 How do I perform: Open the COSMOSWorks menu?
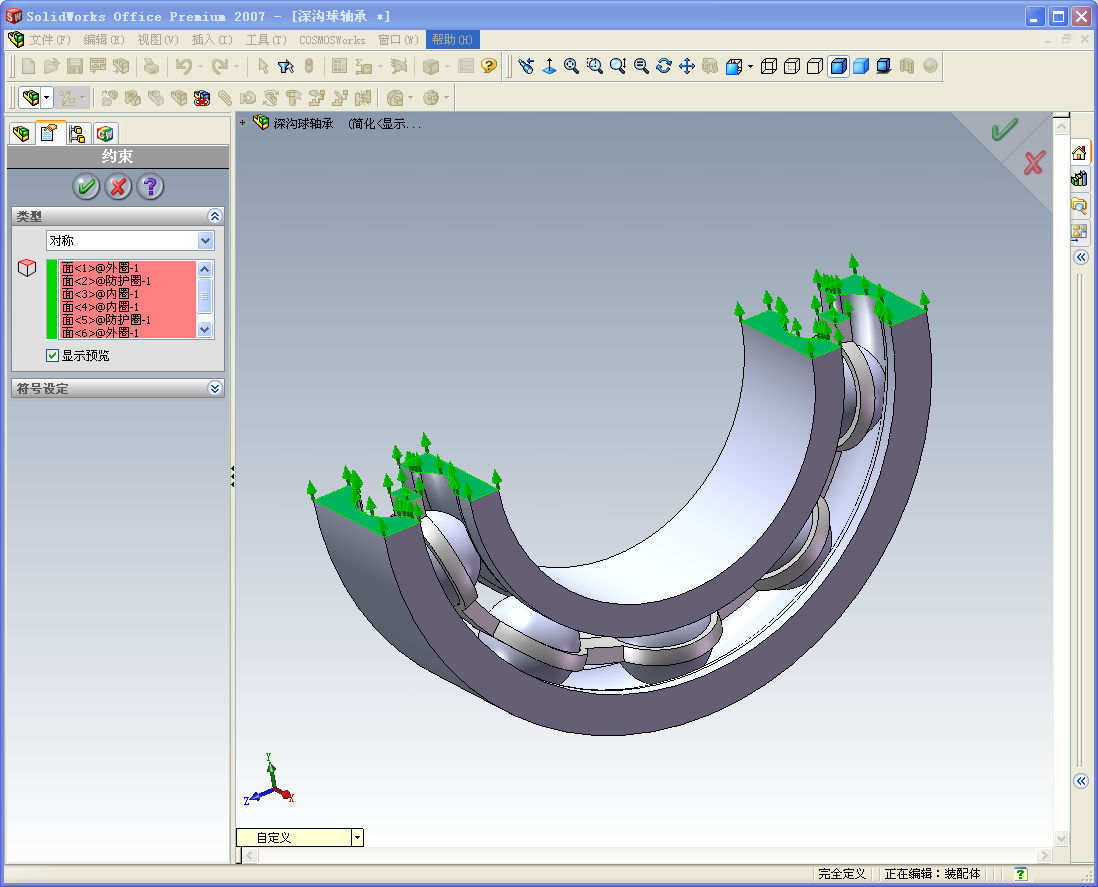[x=332, y=40]
